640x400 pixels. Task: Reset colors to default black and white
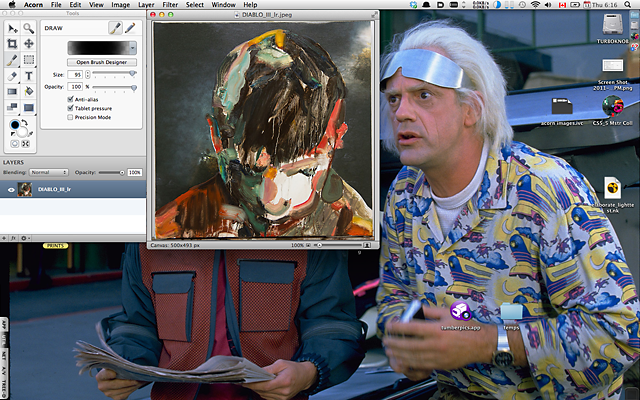[13, 134]
